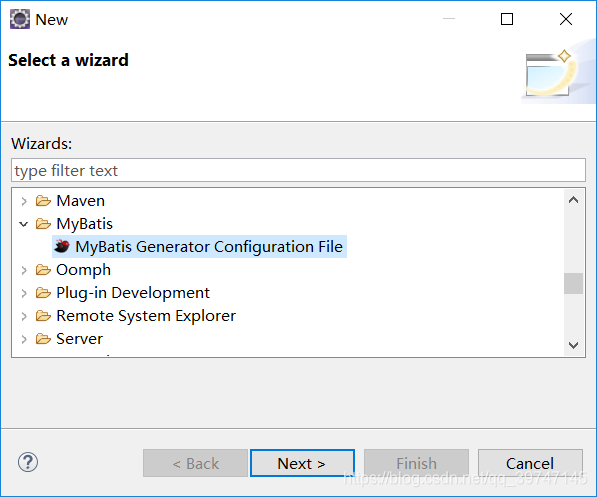597x497 pixels.
Task: Open help with the question mark icon
Action: [x=28, y=462]
